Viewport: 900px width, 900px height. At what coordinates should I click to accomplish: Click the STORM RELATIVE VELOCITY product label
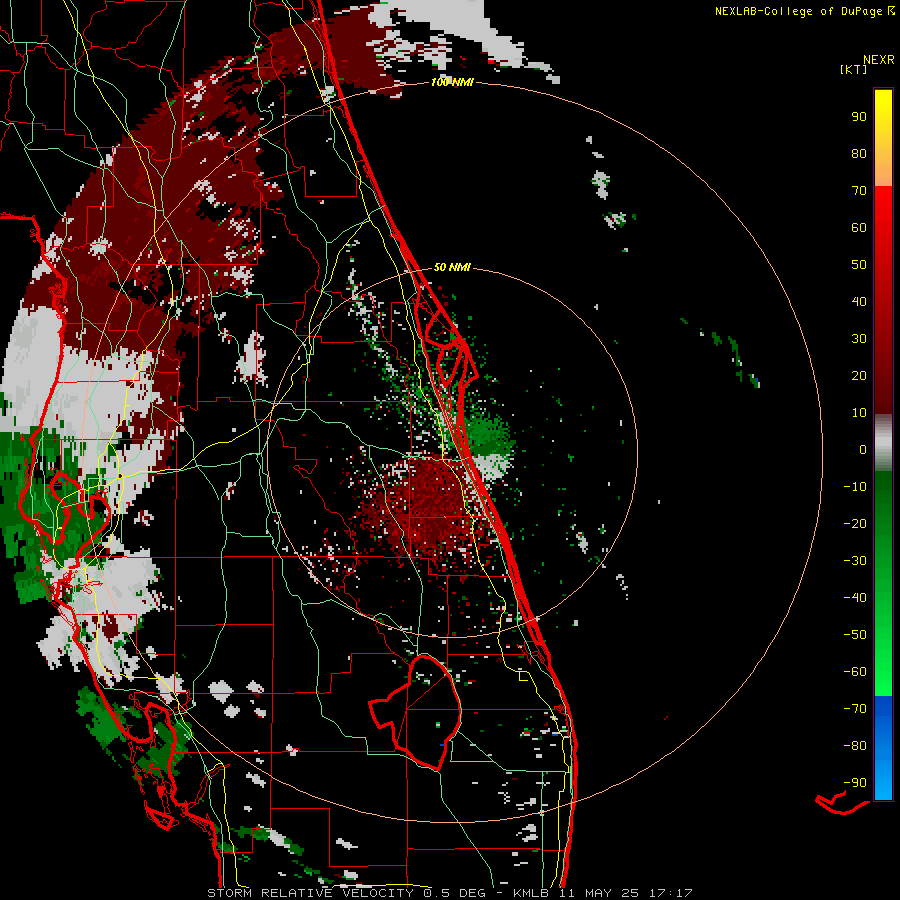[310, 893]
